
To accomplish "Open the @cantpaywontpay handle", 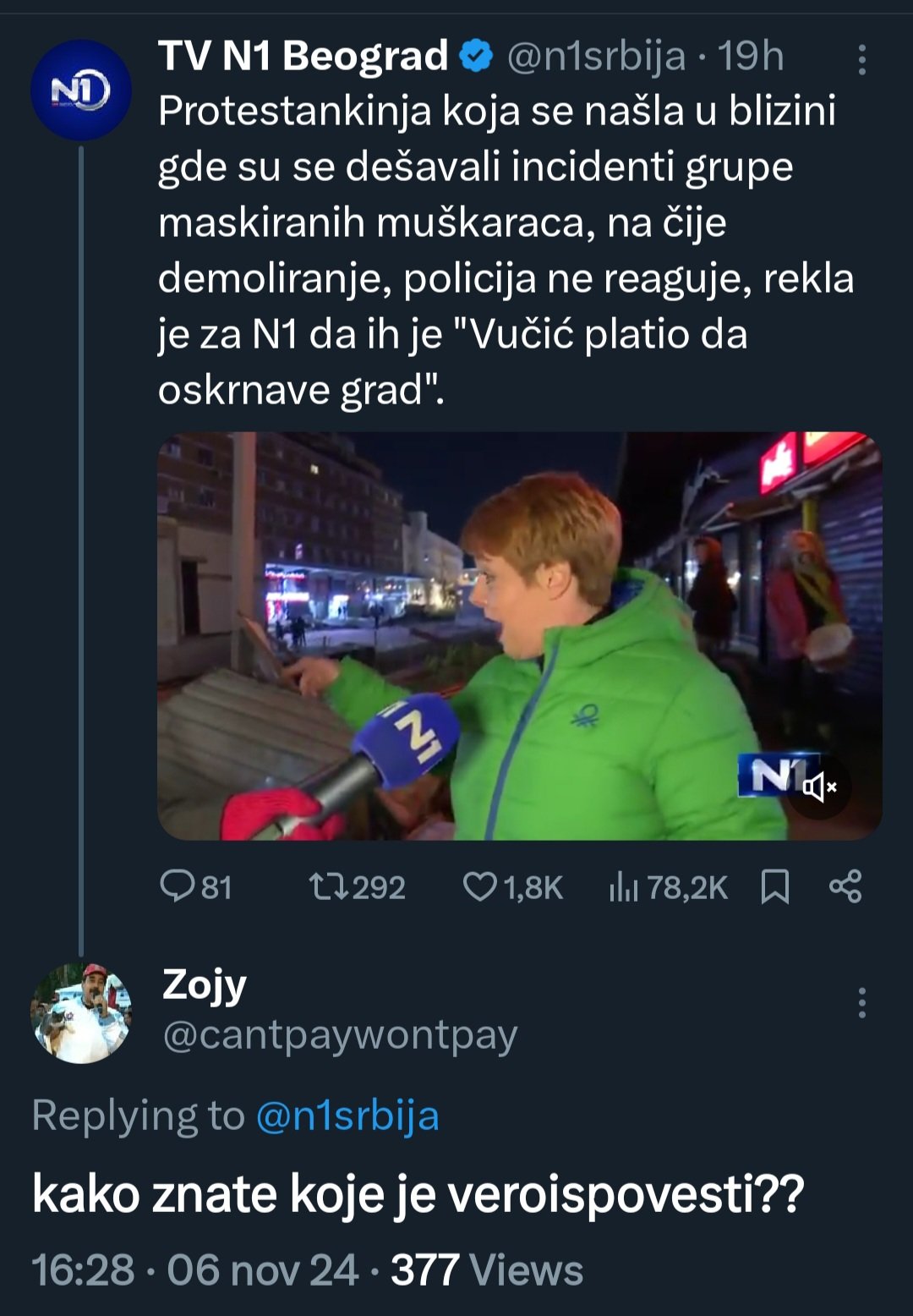I will [x=340, y=1034].
